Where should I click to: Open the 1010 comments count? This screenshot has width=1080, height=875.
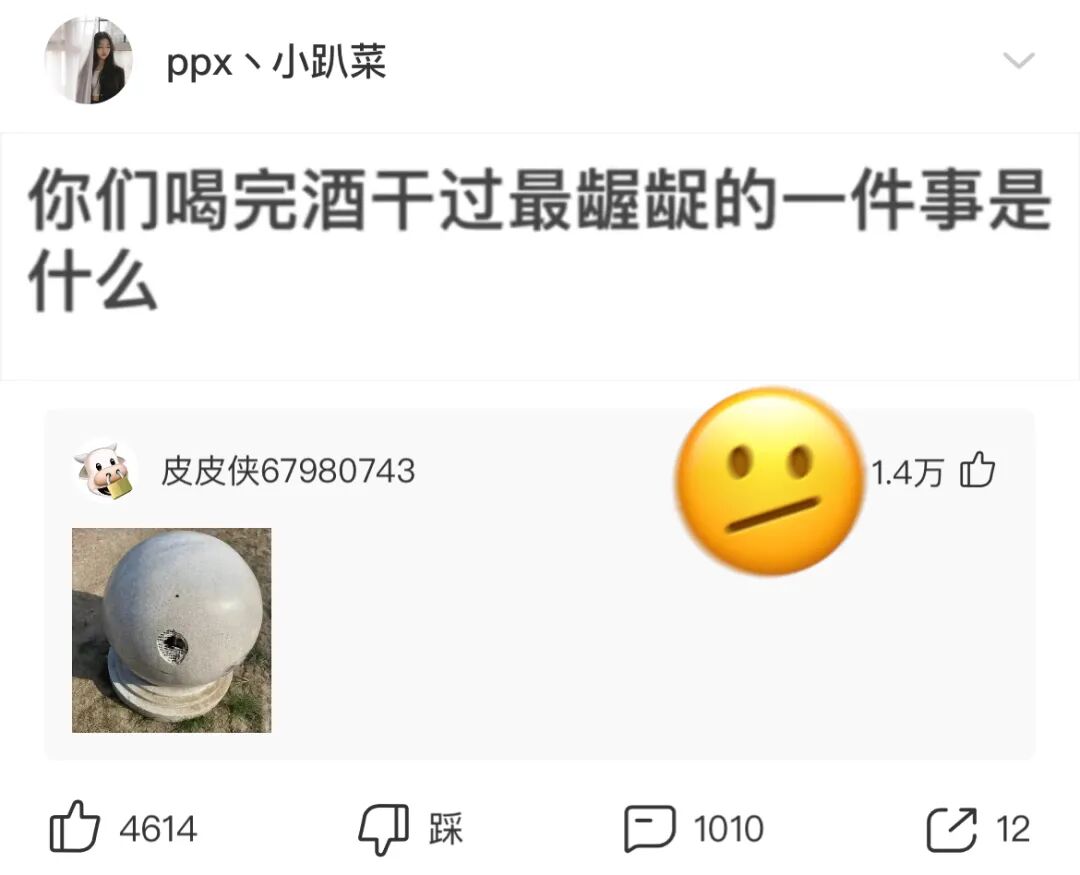[x=728, y=829]
